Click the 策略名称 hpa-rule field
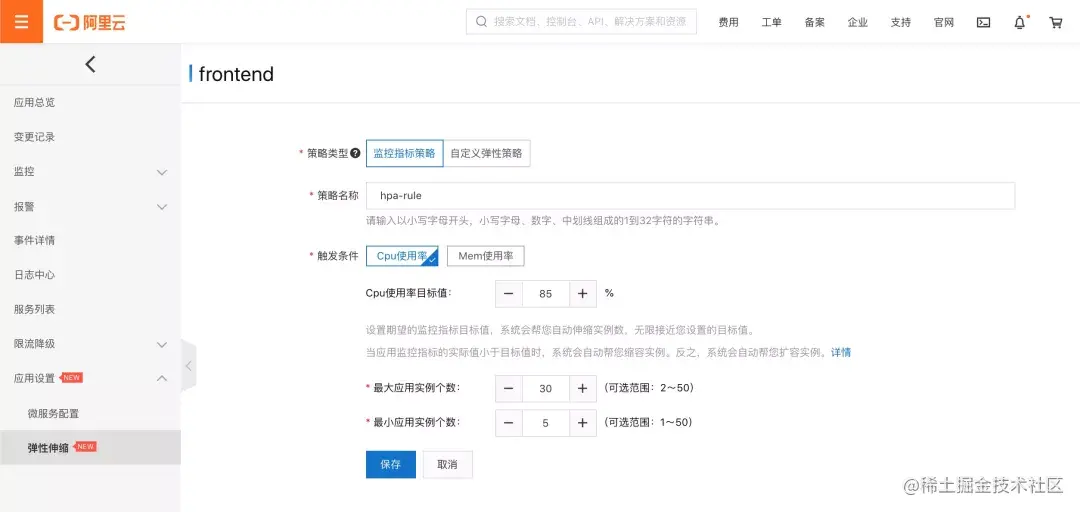Screen dimensions: 1080x512 tap(690, 196)
